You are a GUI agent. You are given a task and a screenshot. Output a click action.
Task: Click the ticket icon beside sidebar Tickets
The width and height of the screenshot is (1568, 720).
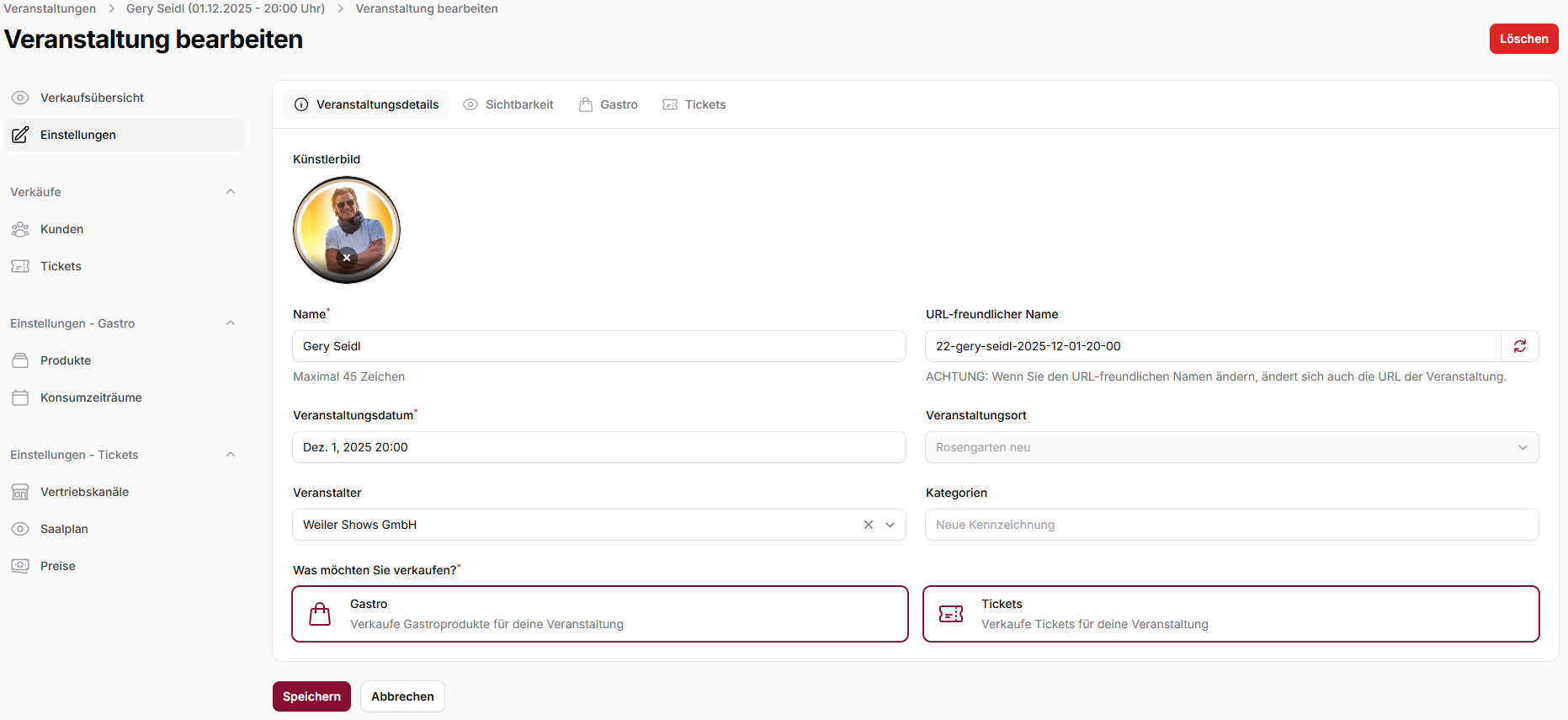tap(20, 266)
